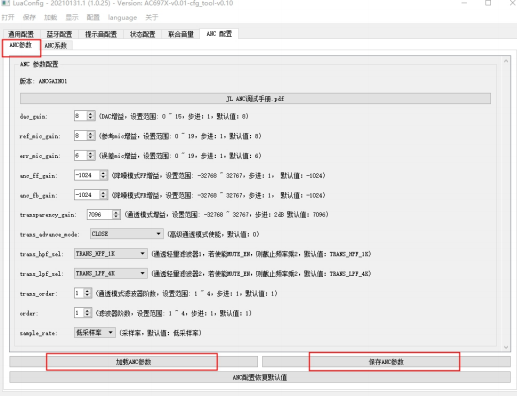Switch to the 蓝牙配置 tab
The width and height of the screenshot is (517, 396).
(59, 34)
